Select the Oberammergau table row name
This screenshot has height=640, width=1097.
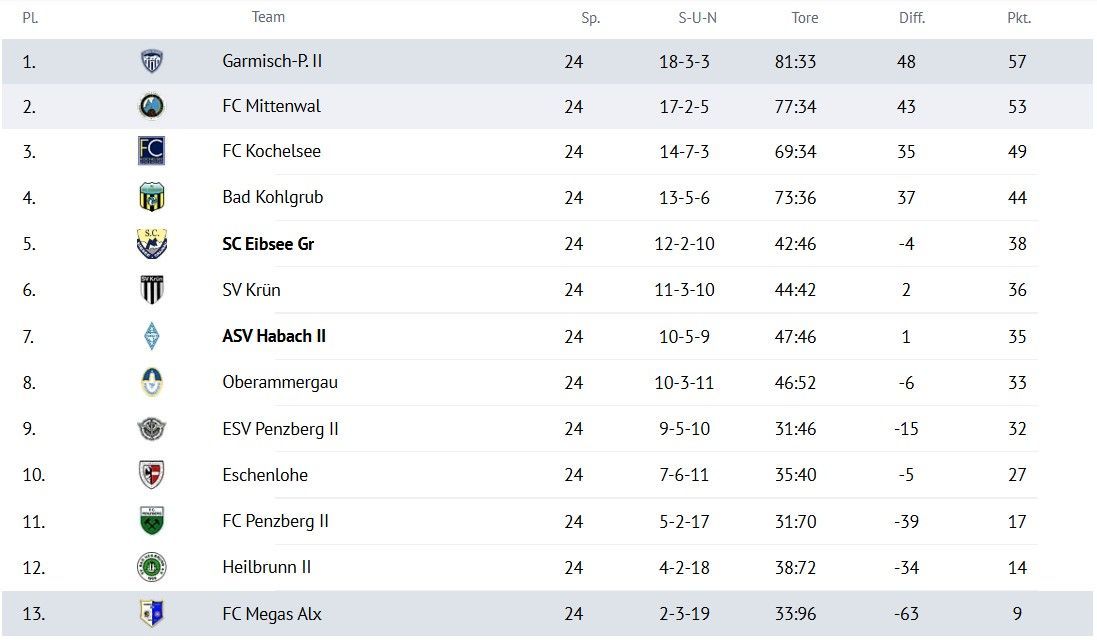click(x=280, y=382)
